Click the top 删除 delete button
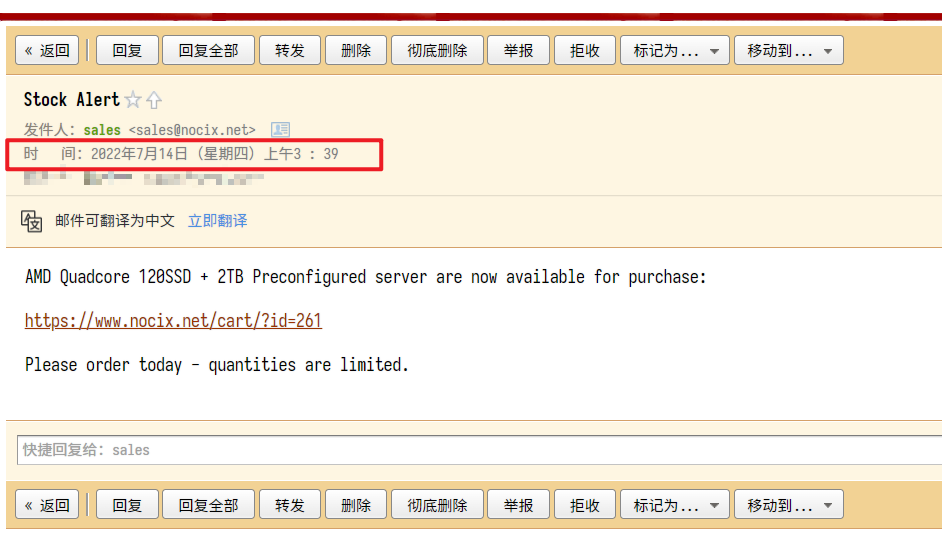942x546 pixels. 356,50
